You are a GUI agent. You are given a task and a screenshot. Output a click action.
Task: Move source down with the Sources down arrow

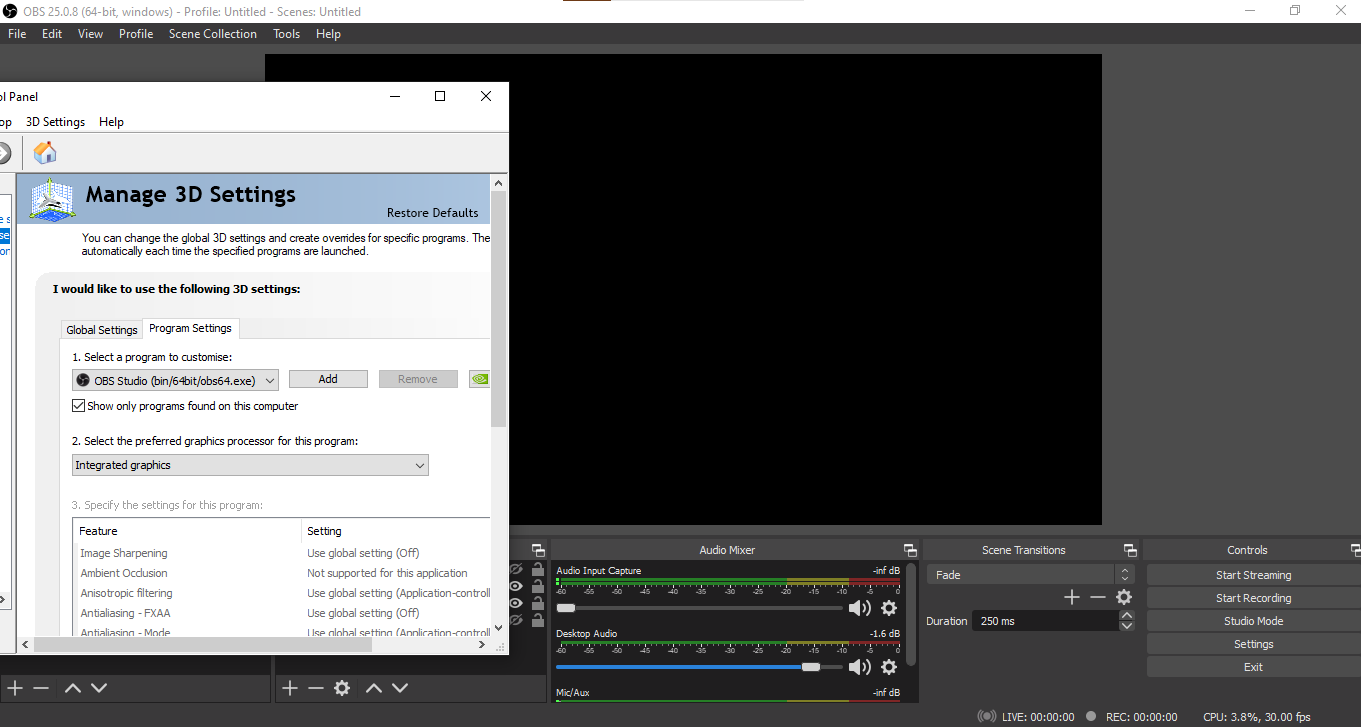tap(400, 688)
